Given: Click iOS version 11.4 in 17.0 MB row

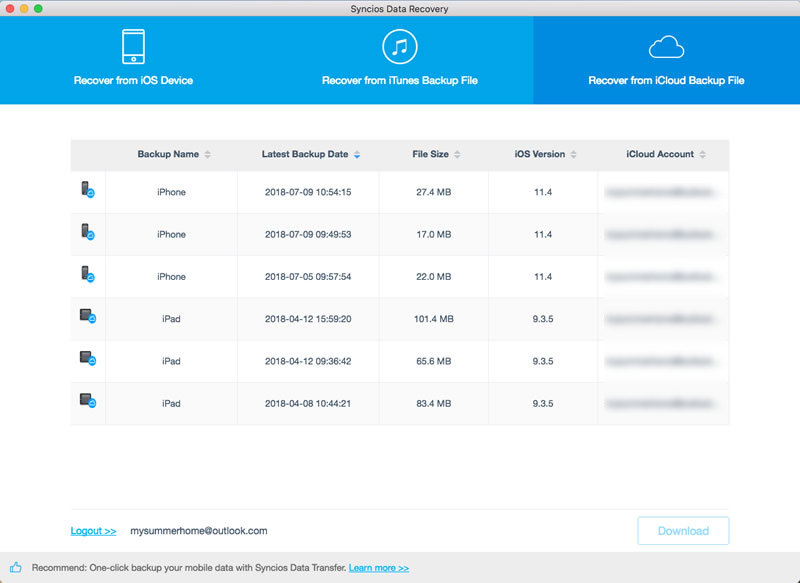Looking at the screenshot, I should 542,235.
